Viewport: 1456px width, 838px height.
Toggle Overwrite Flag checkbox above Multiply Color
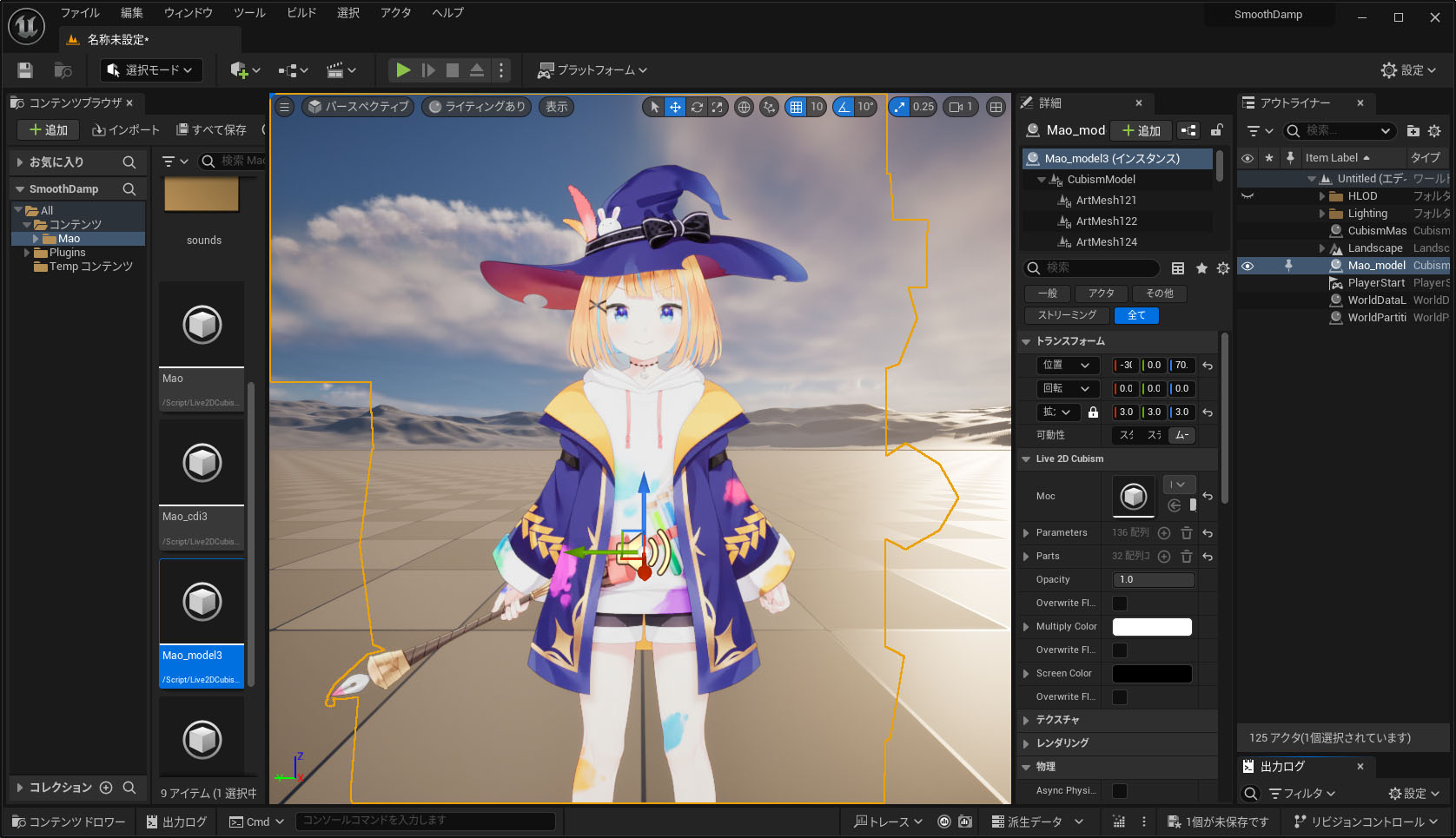point(1120,604)
